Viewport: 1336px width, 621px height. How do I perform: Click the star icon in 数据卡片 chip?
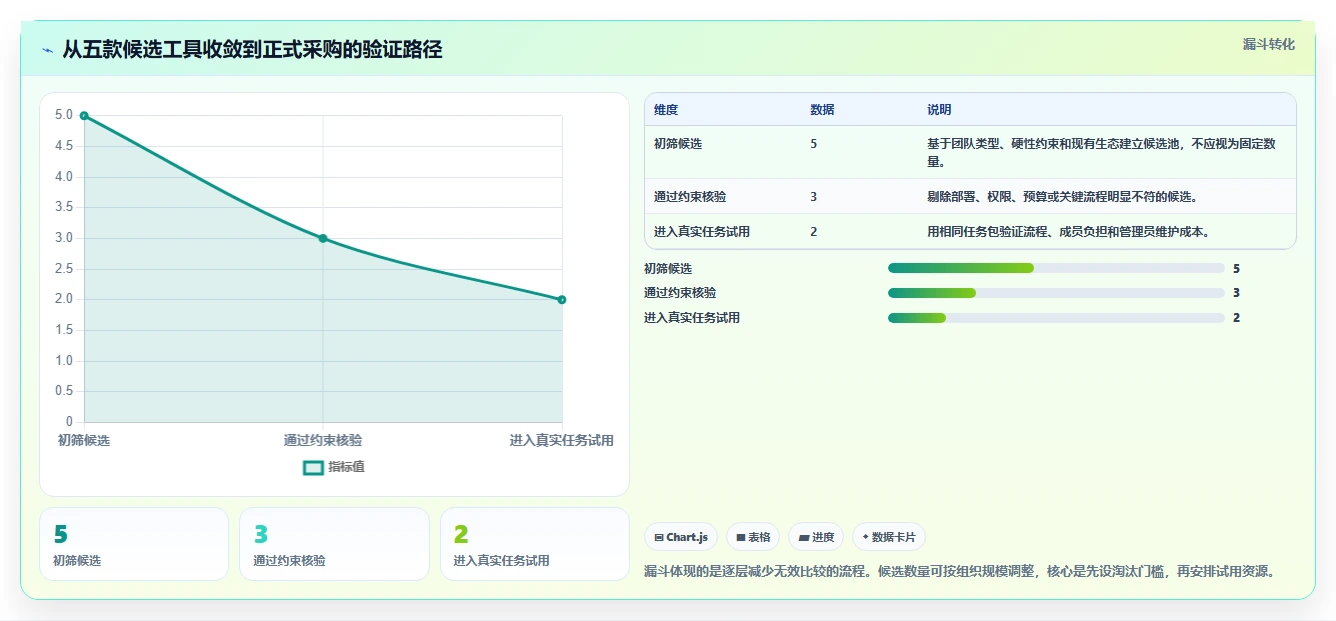click(865, 537)
